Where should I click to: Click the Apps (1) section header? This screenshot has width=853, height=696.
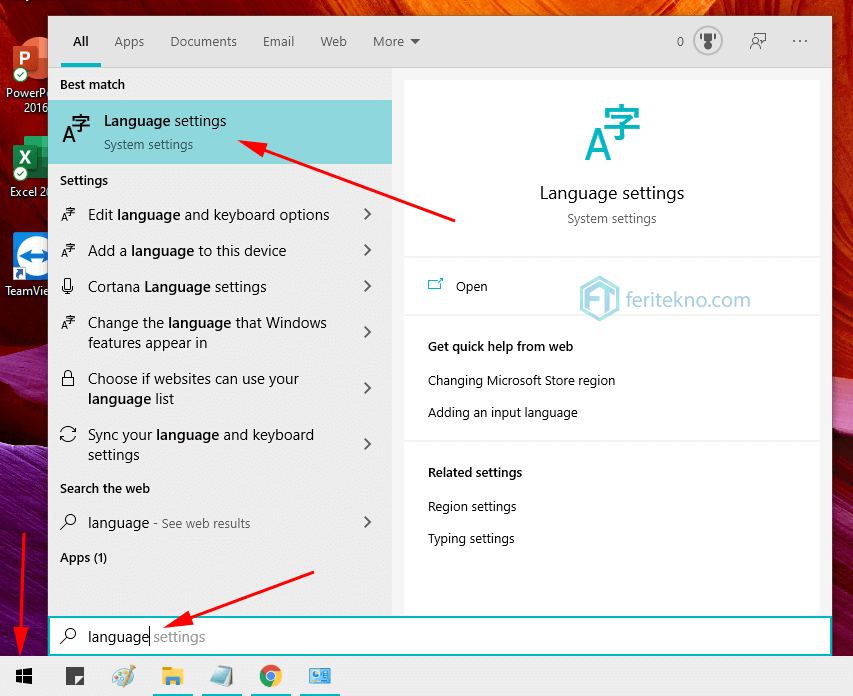coord(83,558)
